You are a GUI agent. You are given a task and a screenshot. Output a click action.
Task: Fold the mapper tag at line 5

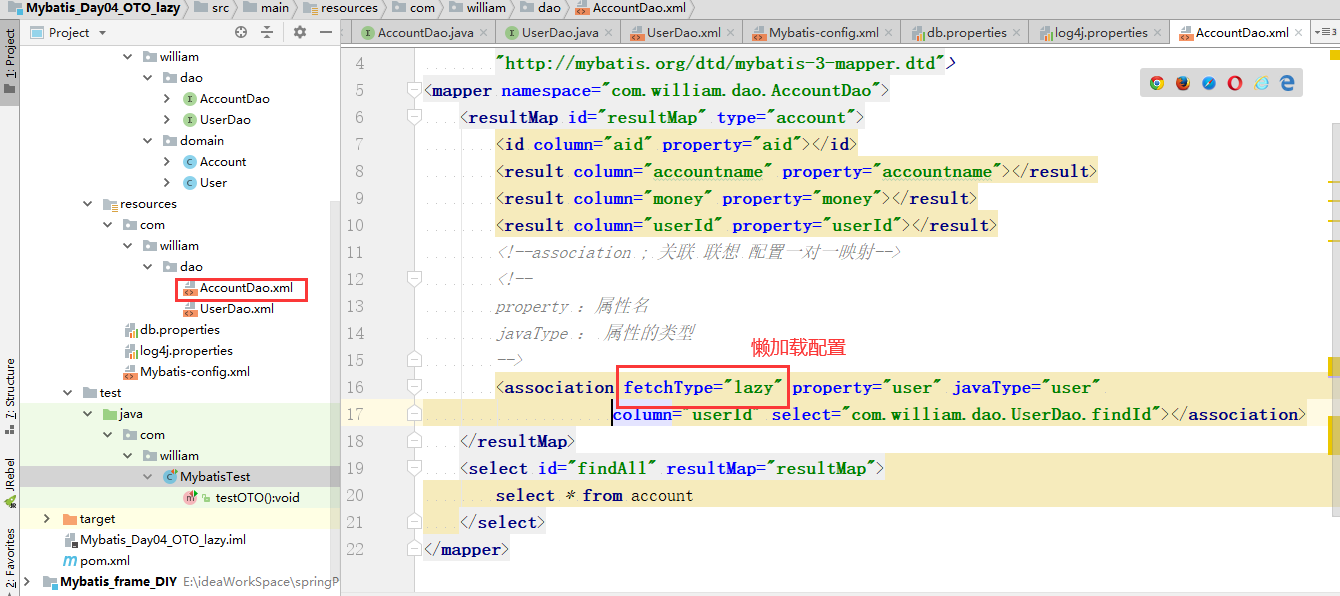[x=416, y=91]
